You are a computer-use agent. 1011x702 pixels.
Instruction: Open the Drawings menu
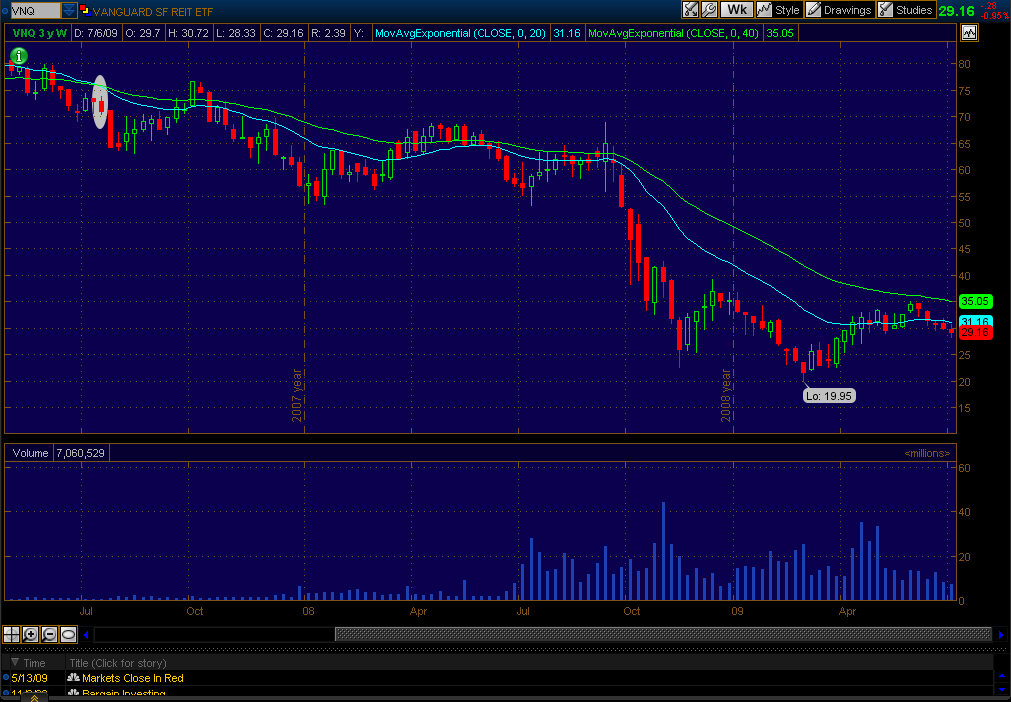click(839, 10)
